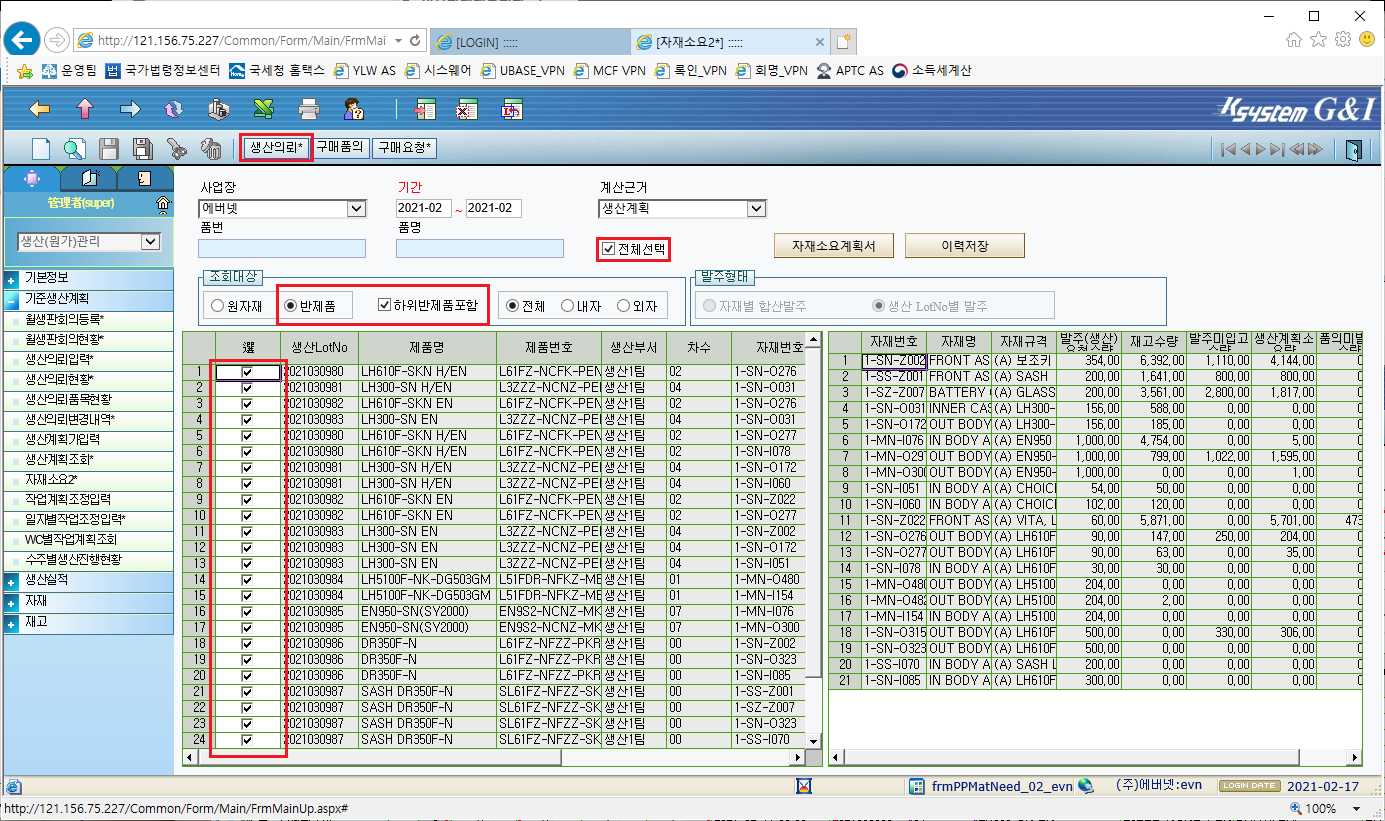The image size is (1385, 821).
Task: Select the 외자 radio button
Action: [x=623, y=306]
